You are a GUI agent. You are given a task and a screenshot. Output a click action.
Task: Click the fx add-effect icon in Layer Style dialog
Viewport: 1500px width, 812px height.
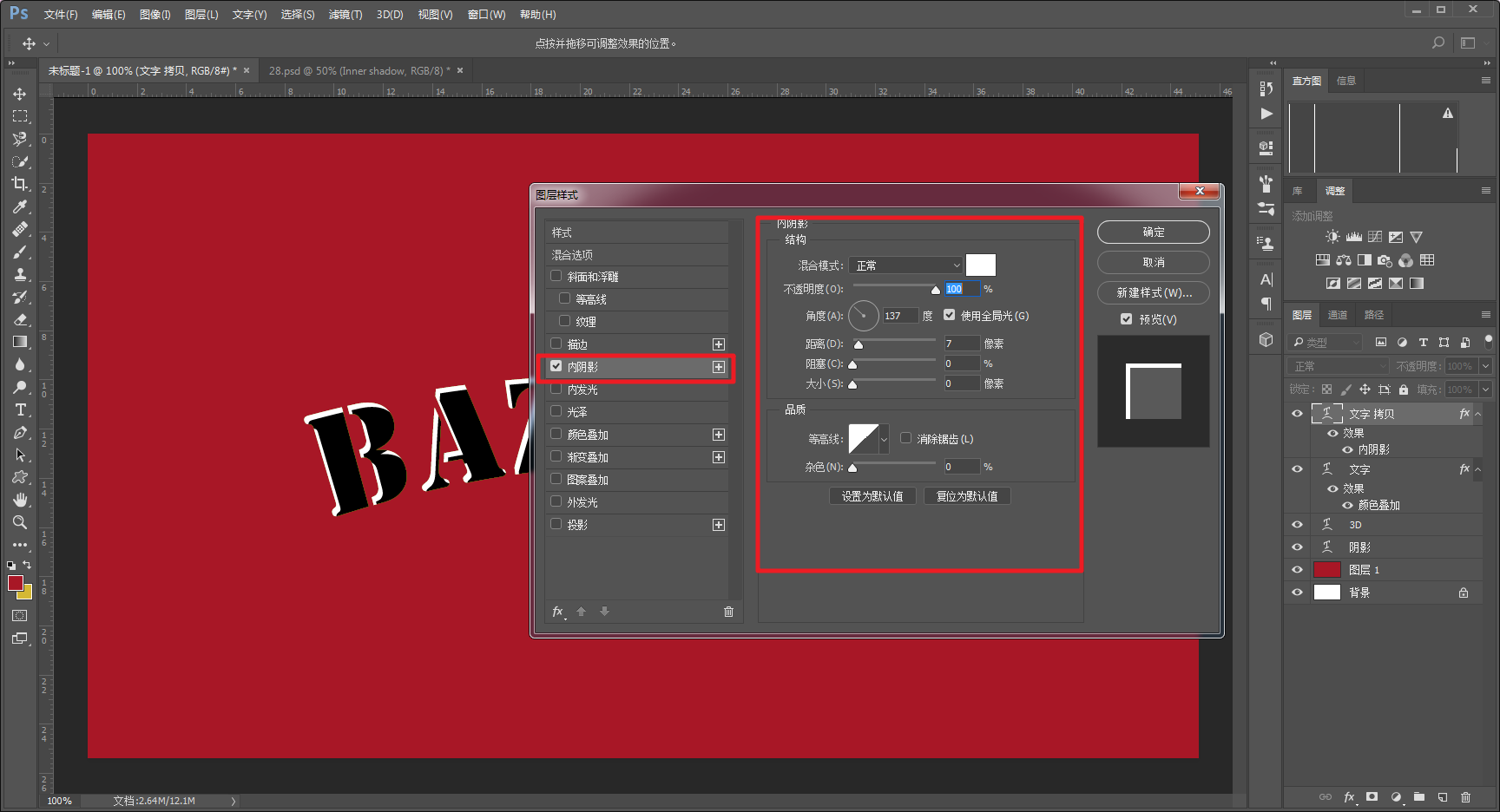[558, 612]
